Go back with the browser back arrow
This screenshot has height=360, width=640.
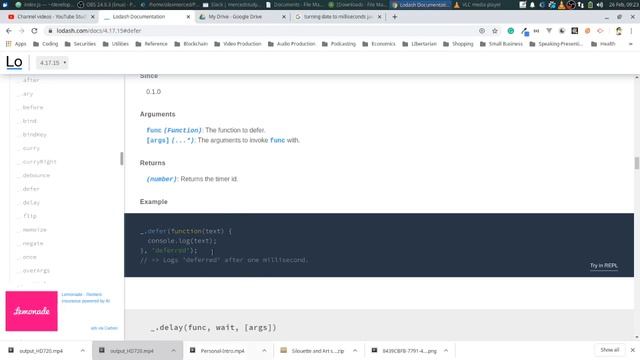tap(9, 31)
